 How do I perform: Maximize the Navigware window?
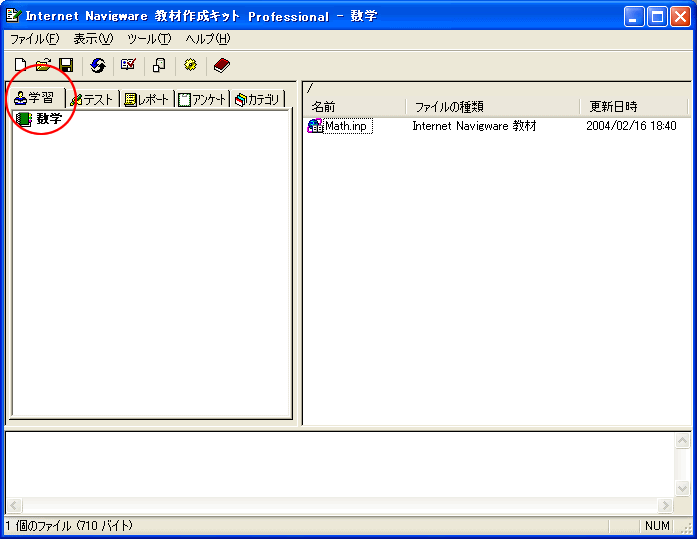tap(657, 17)
